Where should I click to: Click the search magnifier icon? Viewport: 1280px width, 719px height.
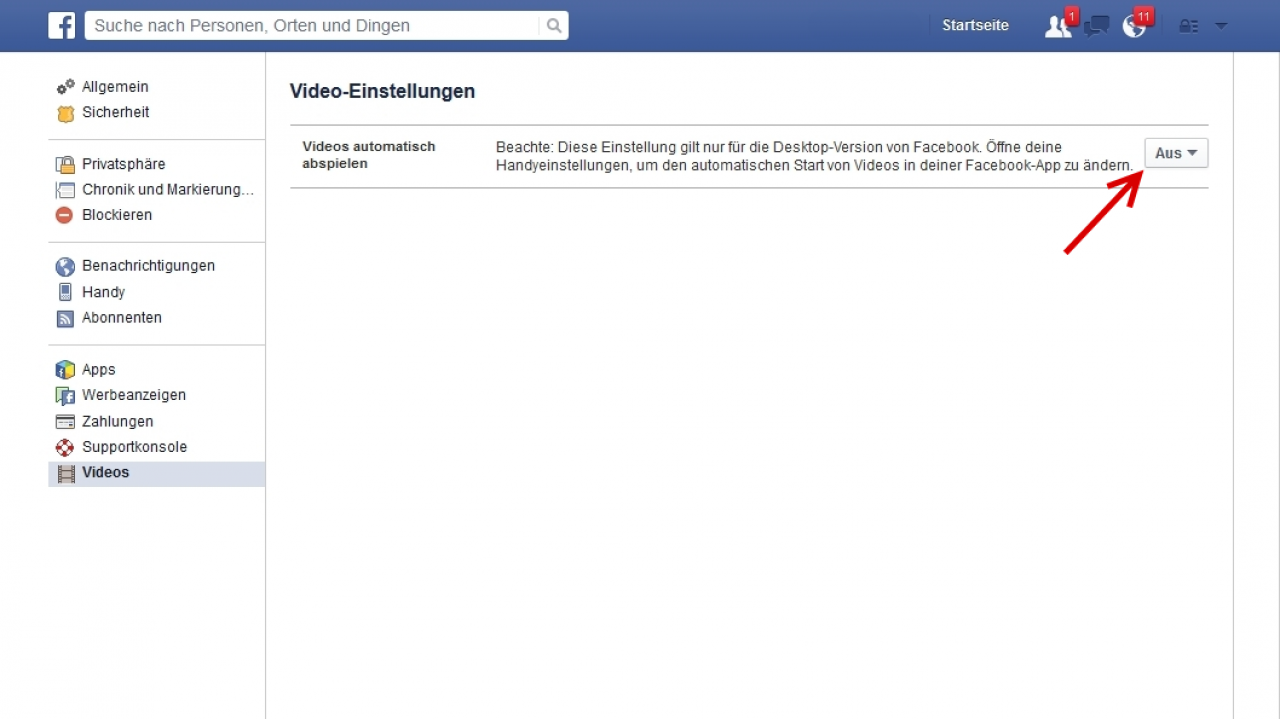click(x=554, y=26)
